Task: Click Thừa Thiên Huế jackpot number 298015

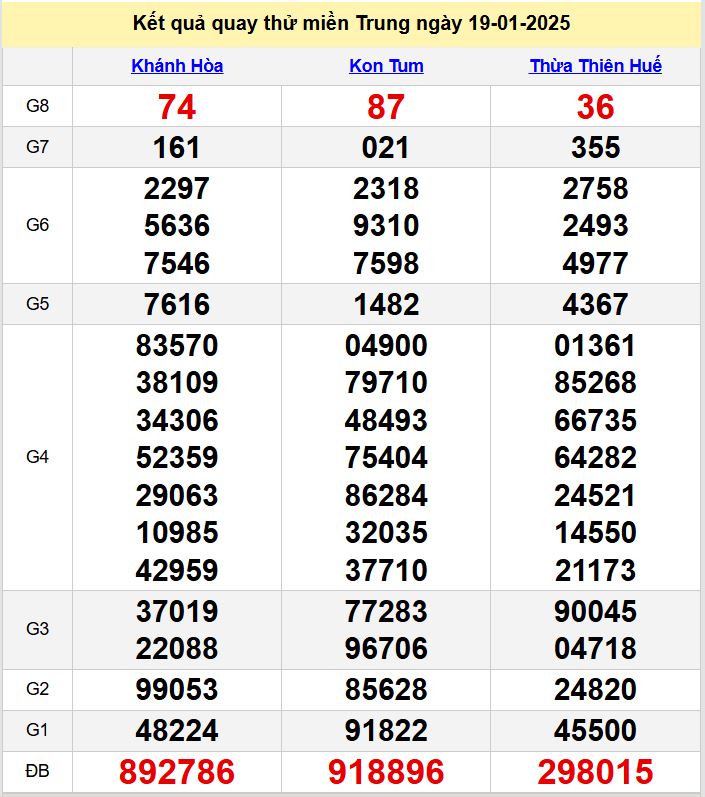Action: coord(595,771)
